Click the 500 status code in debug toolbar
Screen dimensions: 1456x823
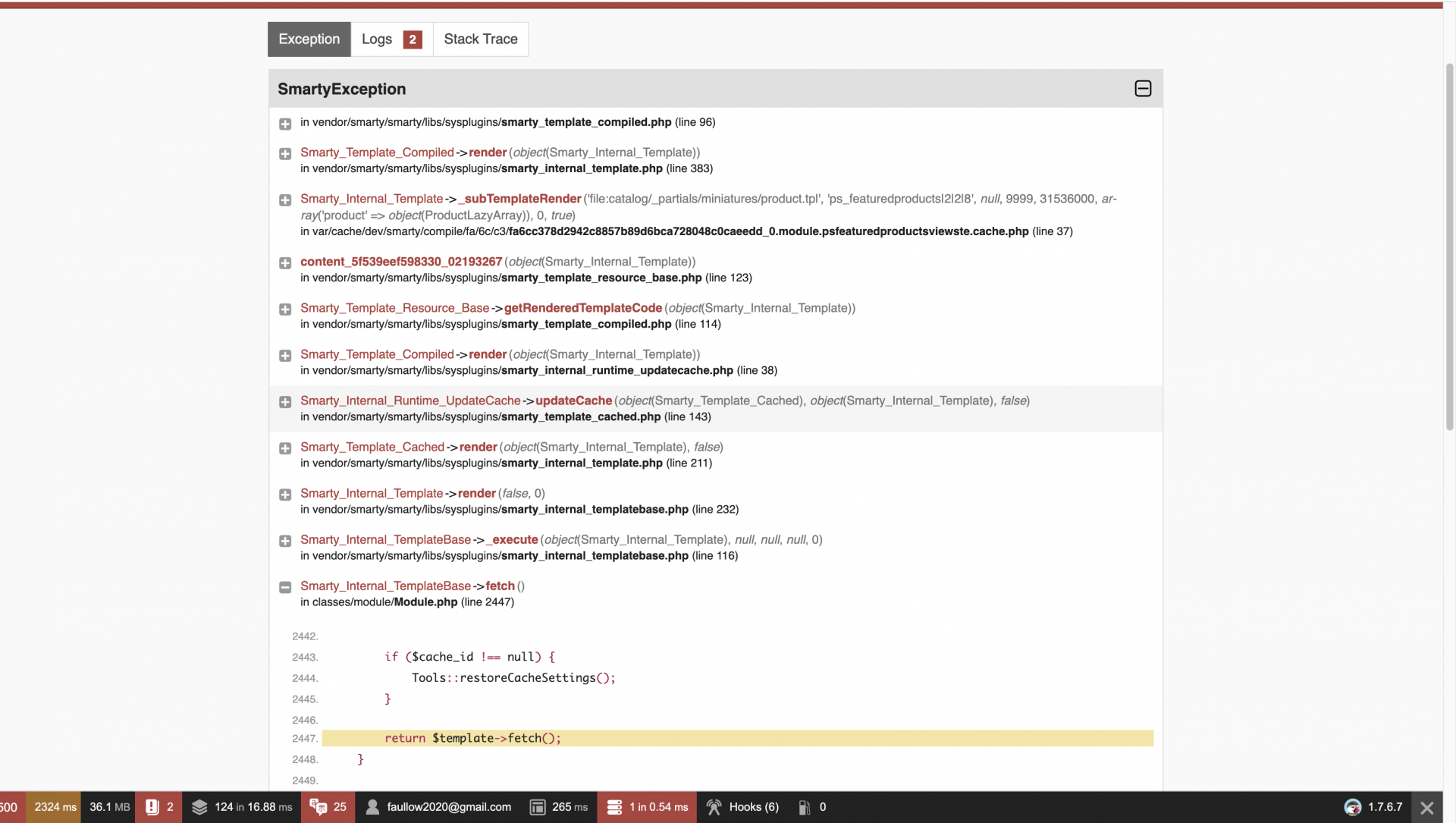point(11,807)
